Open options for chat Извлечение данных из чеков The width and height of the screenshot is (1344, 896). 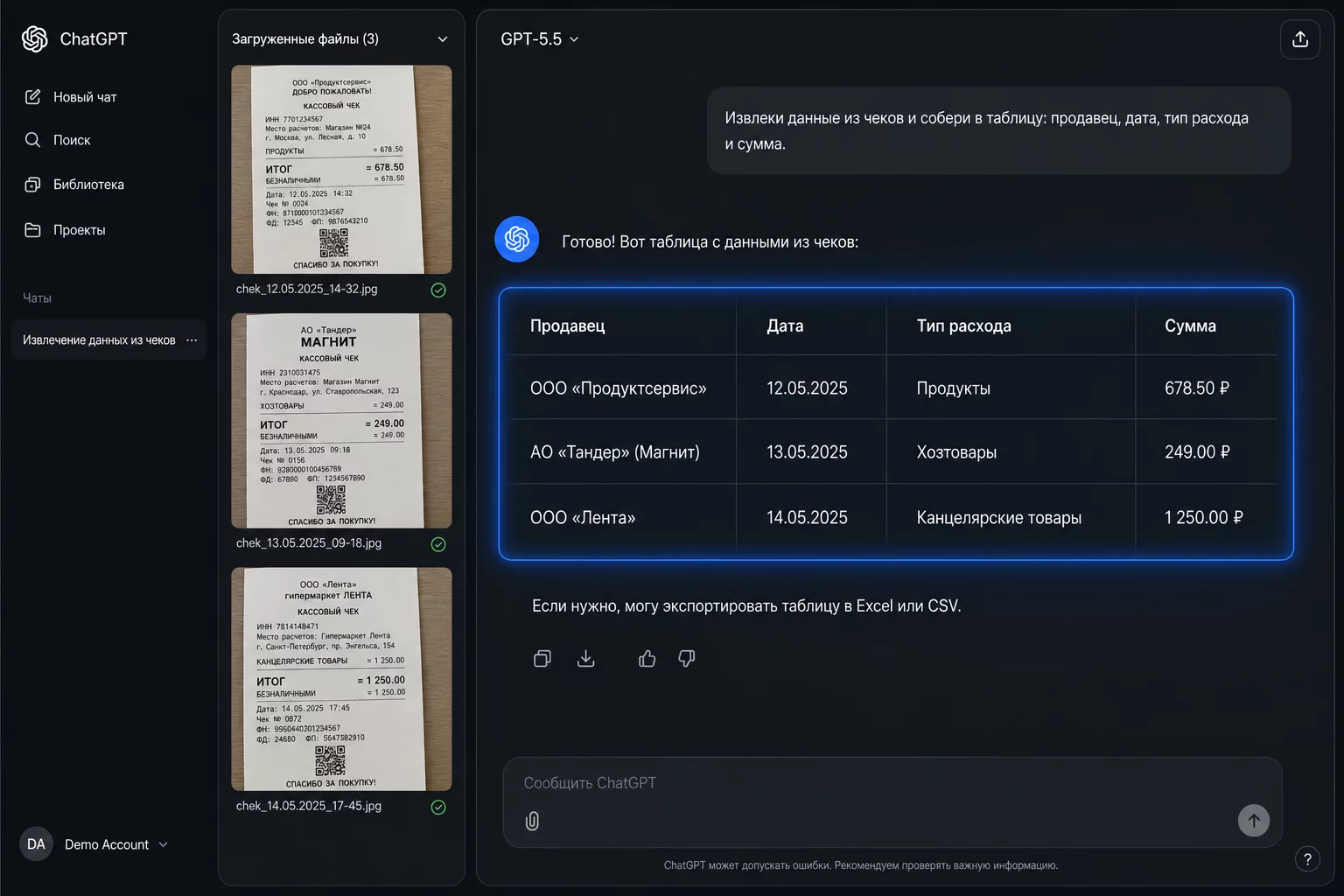click(x=192, y=340)
